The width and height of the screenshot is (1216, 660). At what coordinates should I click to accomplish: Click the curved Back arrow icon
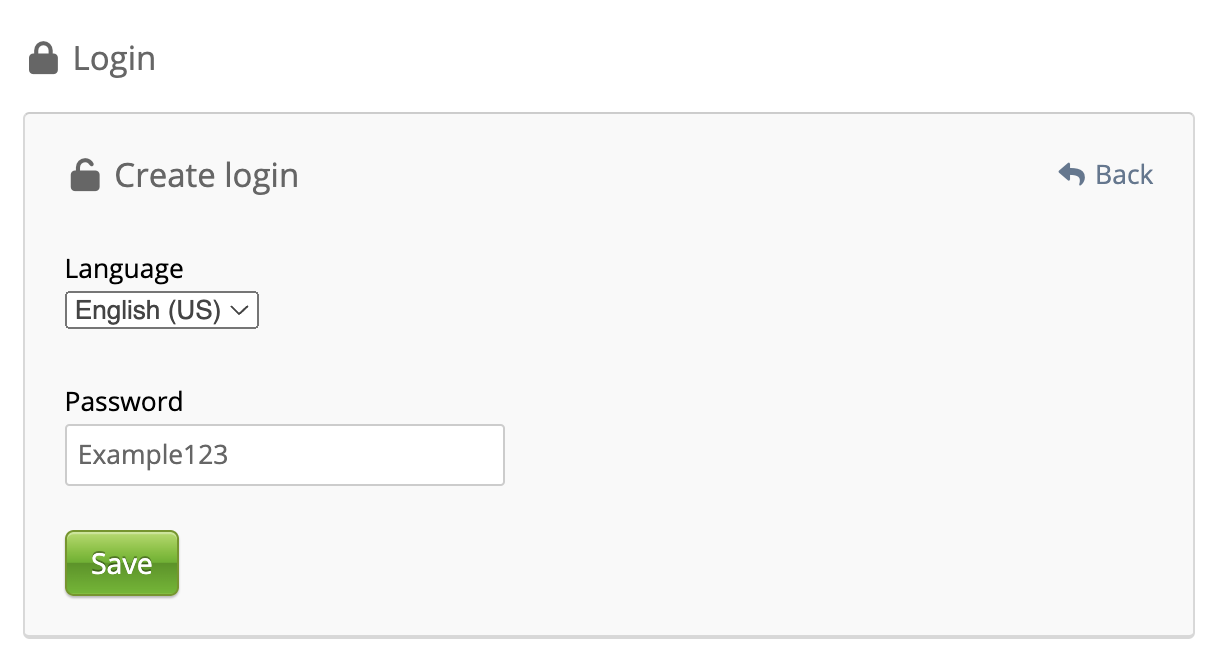(1071, 175)
